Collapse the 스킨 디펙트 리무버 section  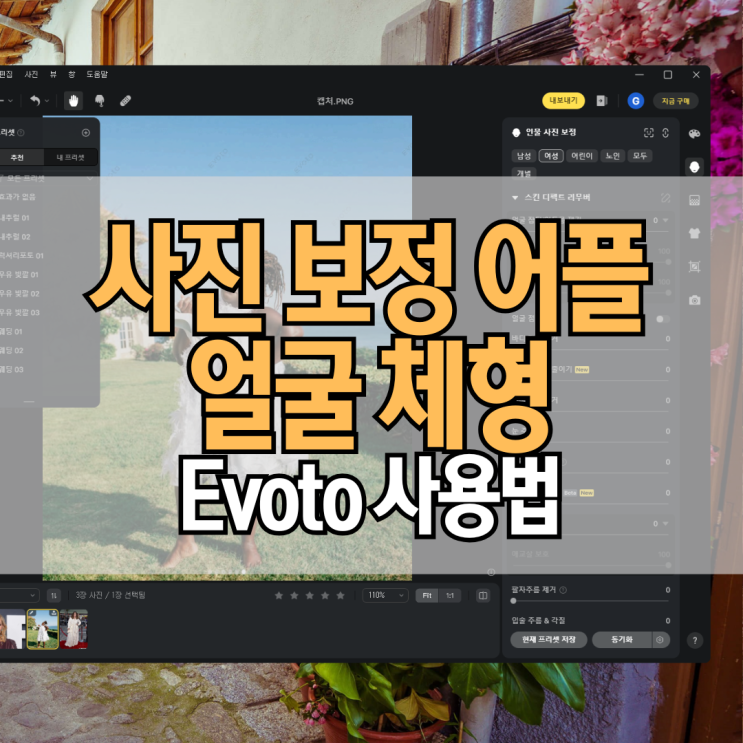[x=515, y=198]
